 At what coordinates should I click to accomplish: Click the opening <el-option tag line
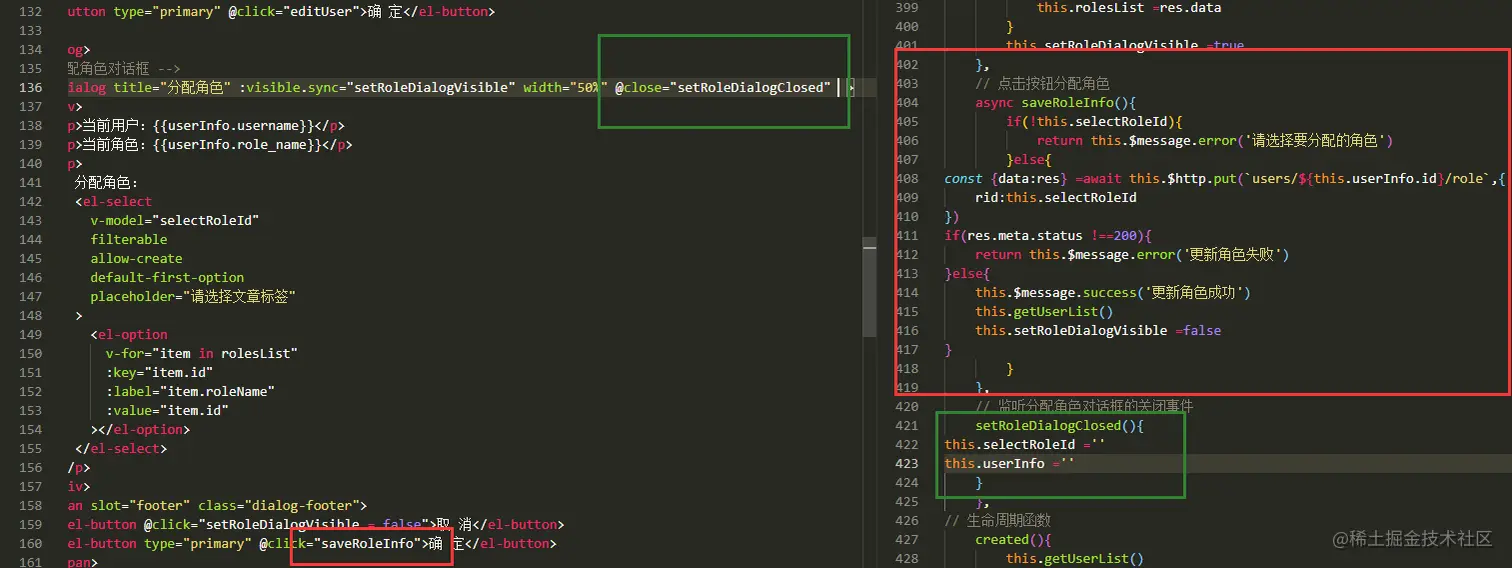point(129,335)
